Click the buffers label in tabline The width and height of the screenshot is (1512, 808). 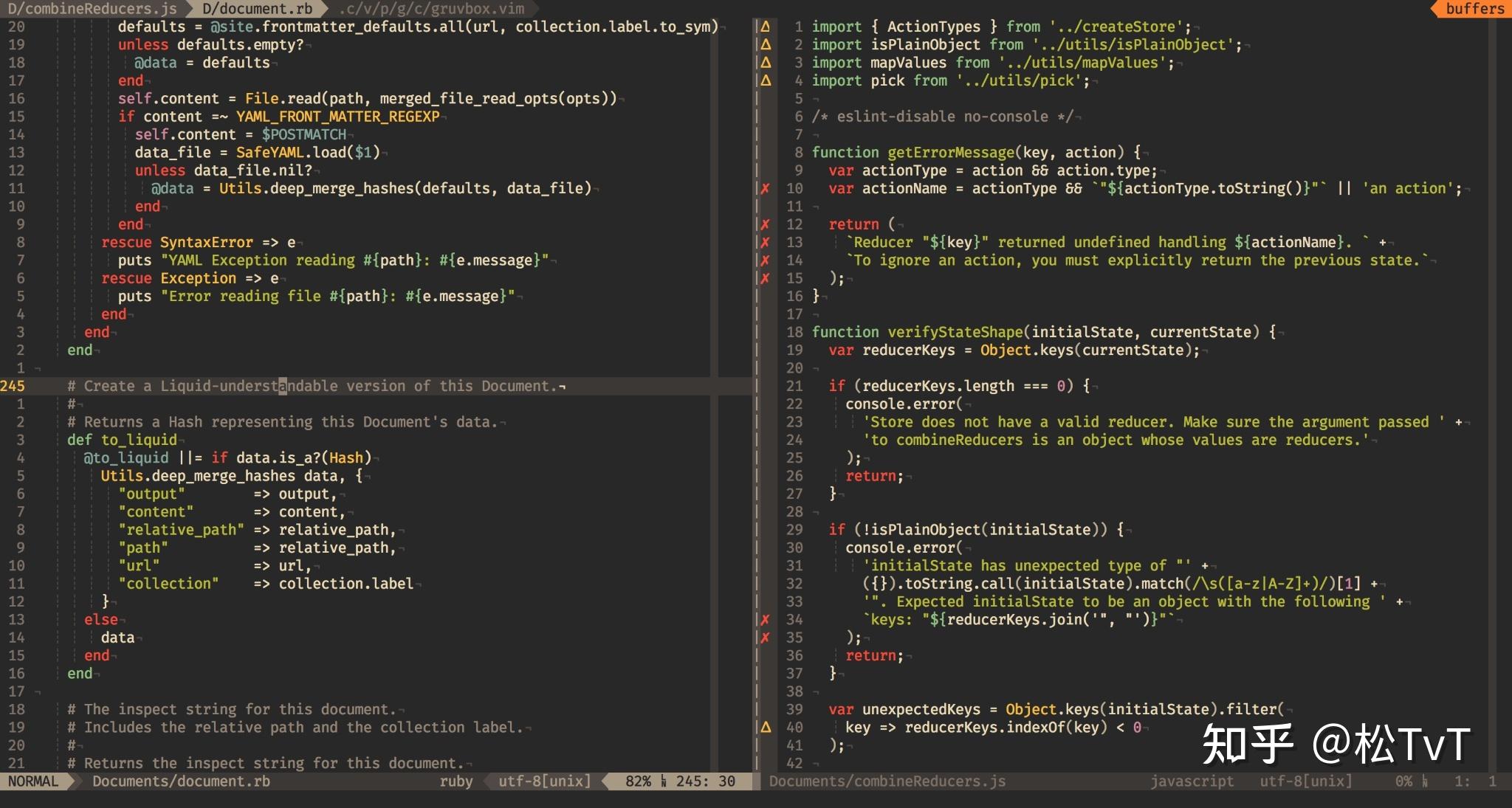[x=1474, y=9]
